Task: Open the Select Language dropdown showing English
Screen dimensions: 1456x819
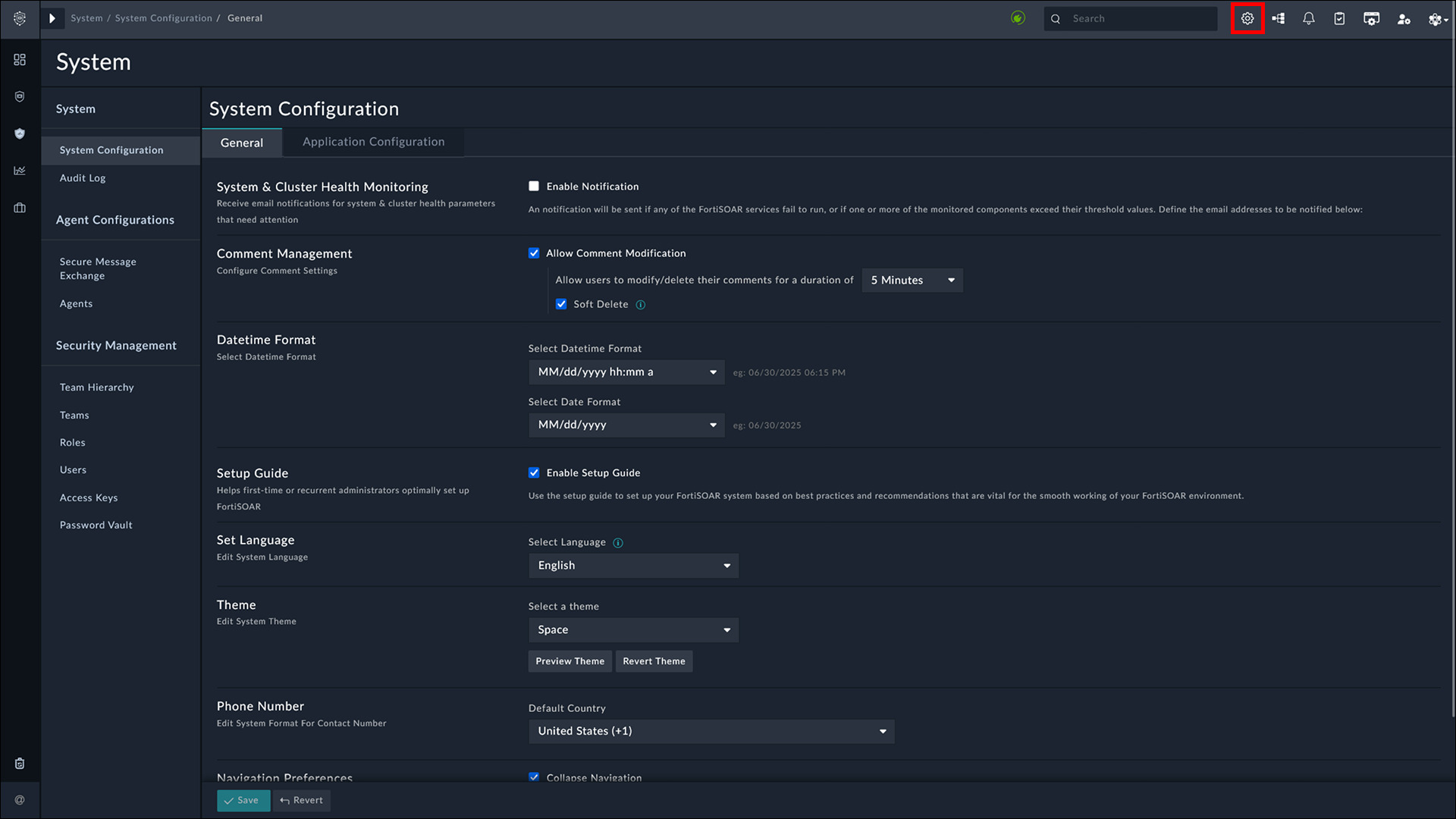Action: [633, 566]
